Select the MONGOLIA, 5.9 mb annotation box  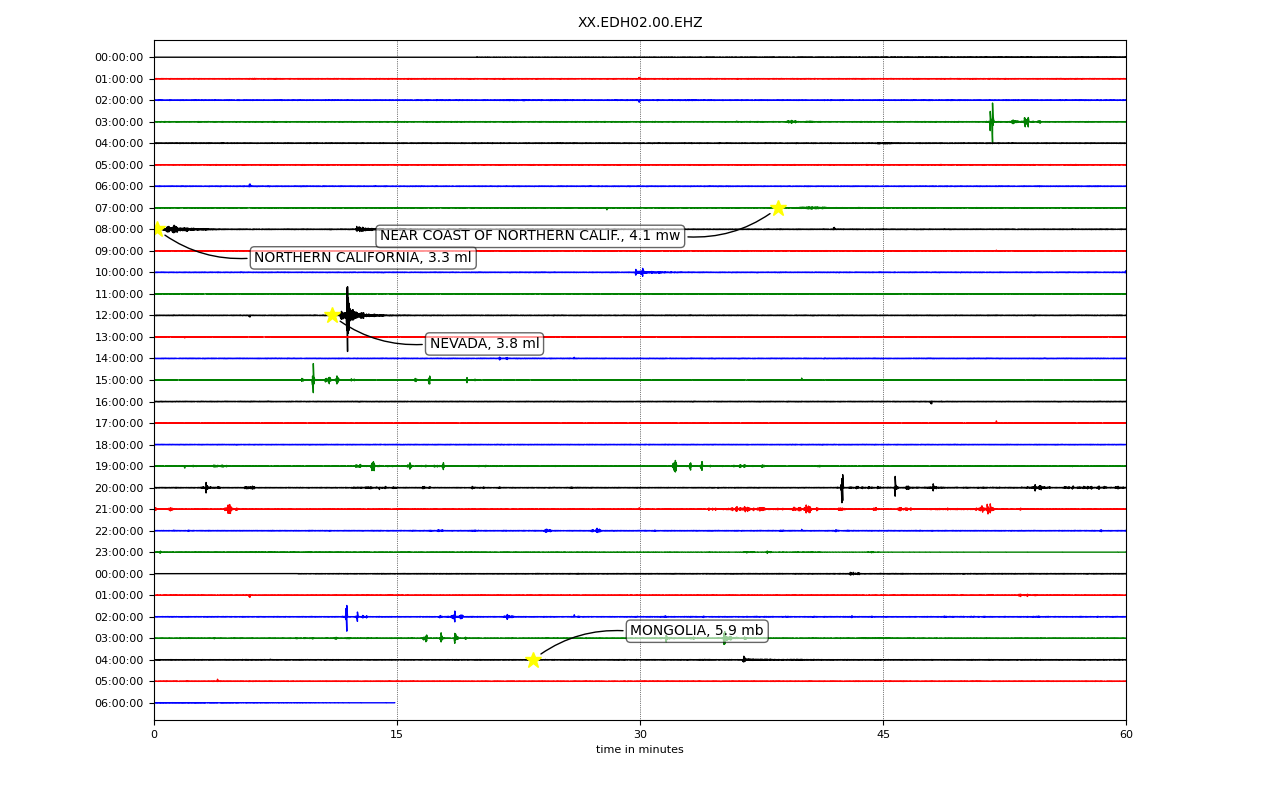point(697,631)
